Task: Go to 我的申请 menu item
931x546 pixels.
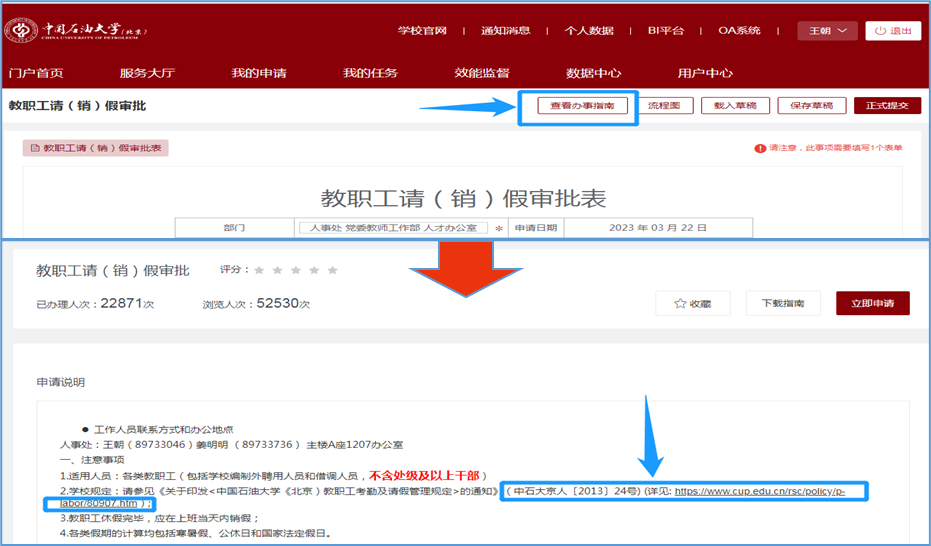Action: [x=259, y=73]
